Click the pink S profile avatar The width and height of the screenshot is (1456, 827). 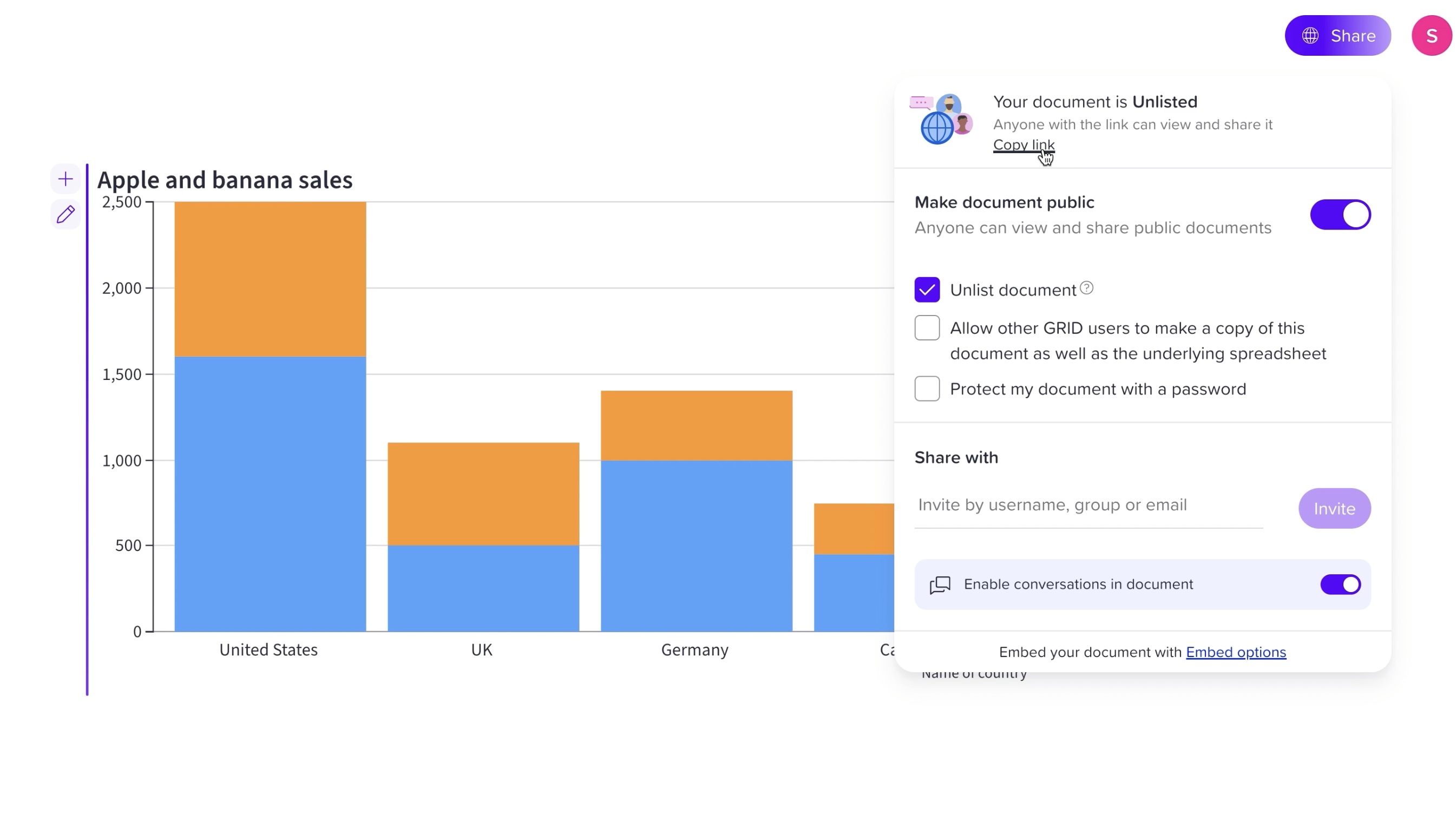[x=1431, y=35]
